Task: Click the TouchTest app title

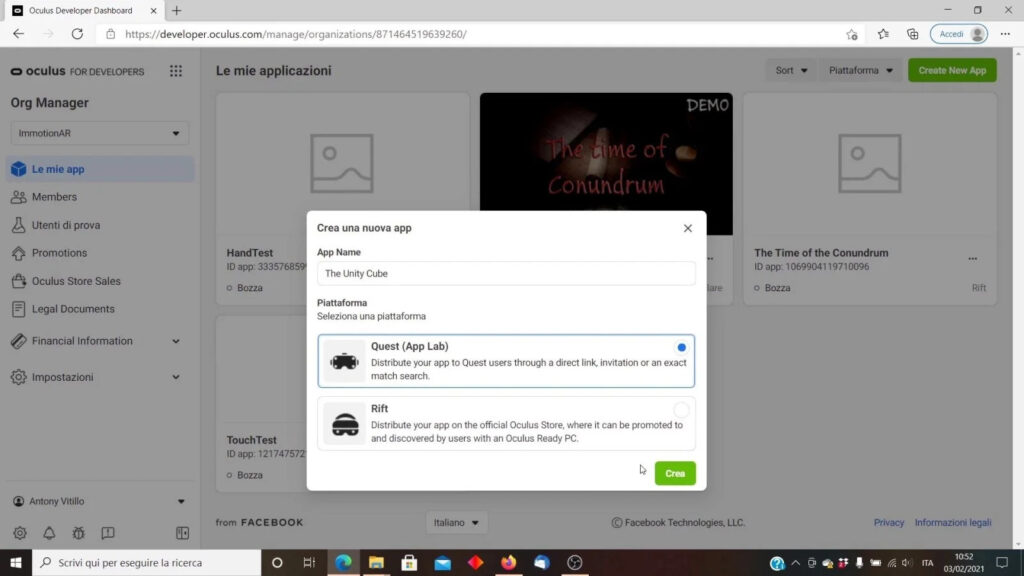Action: [x=251, y=440]
